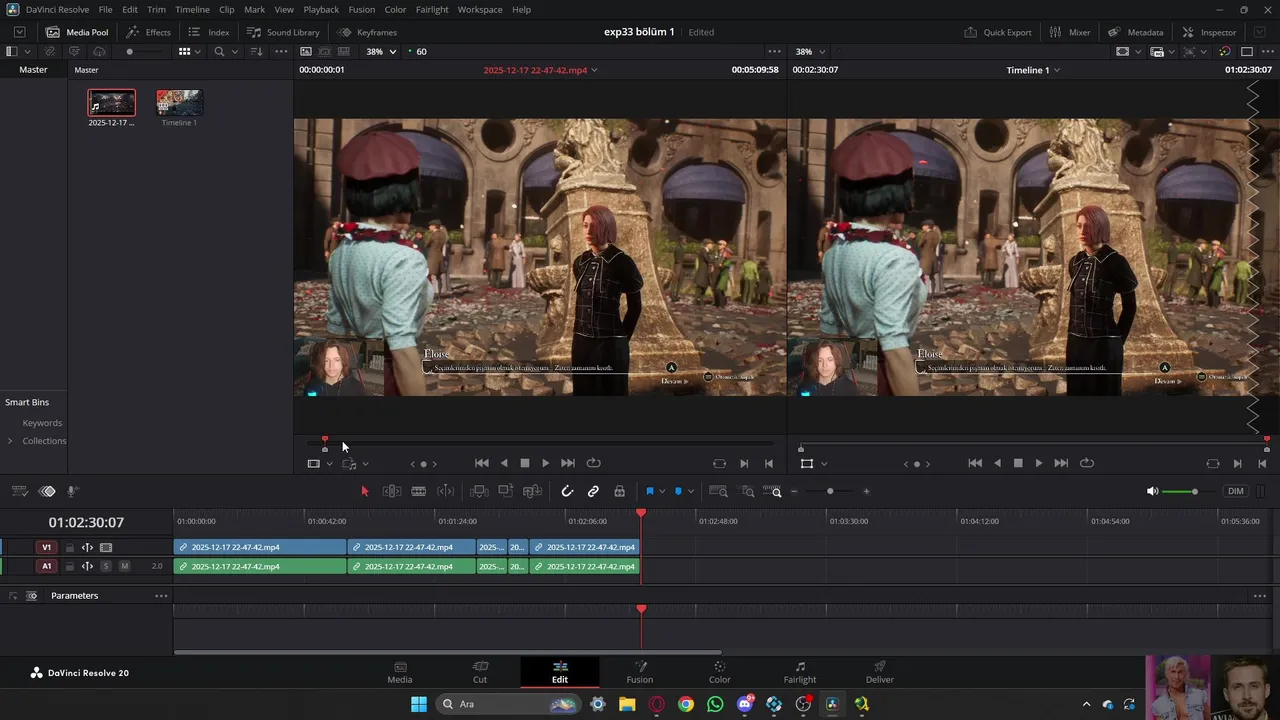Lock the V1 video track
The height and width of the screenshot is (720, 1280).
point(69,548)
